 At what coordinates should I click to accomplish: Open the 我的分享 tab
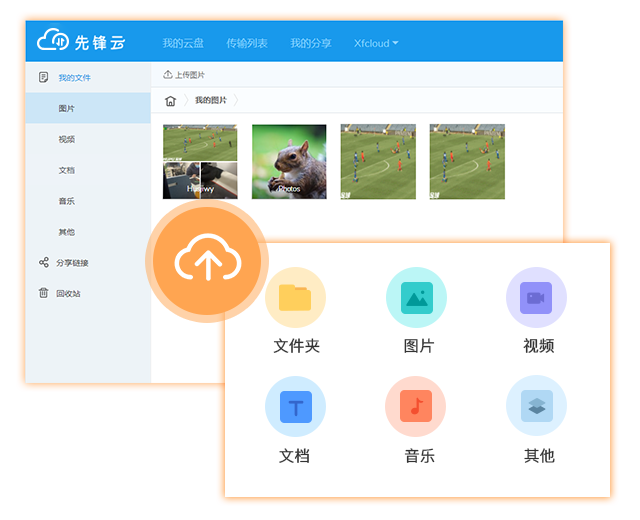click(311, 44)
